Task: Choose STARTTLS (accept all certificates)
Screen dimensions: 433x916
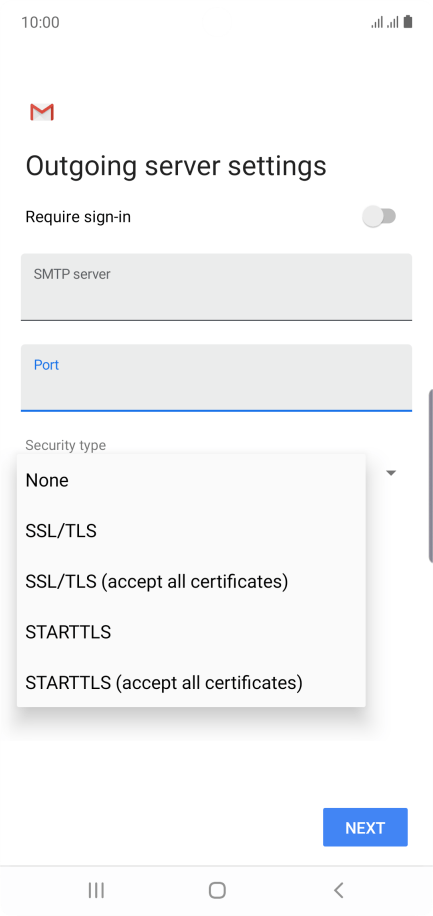Action: (x=191, y=682)
